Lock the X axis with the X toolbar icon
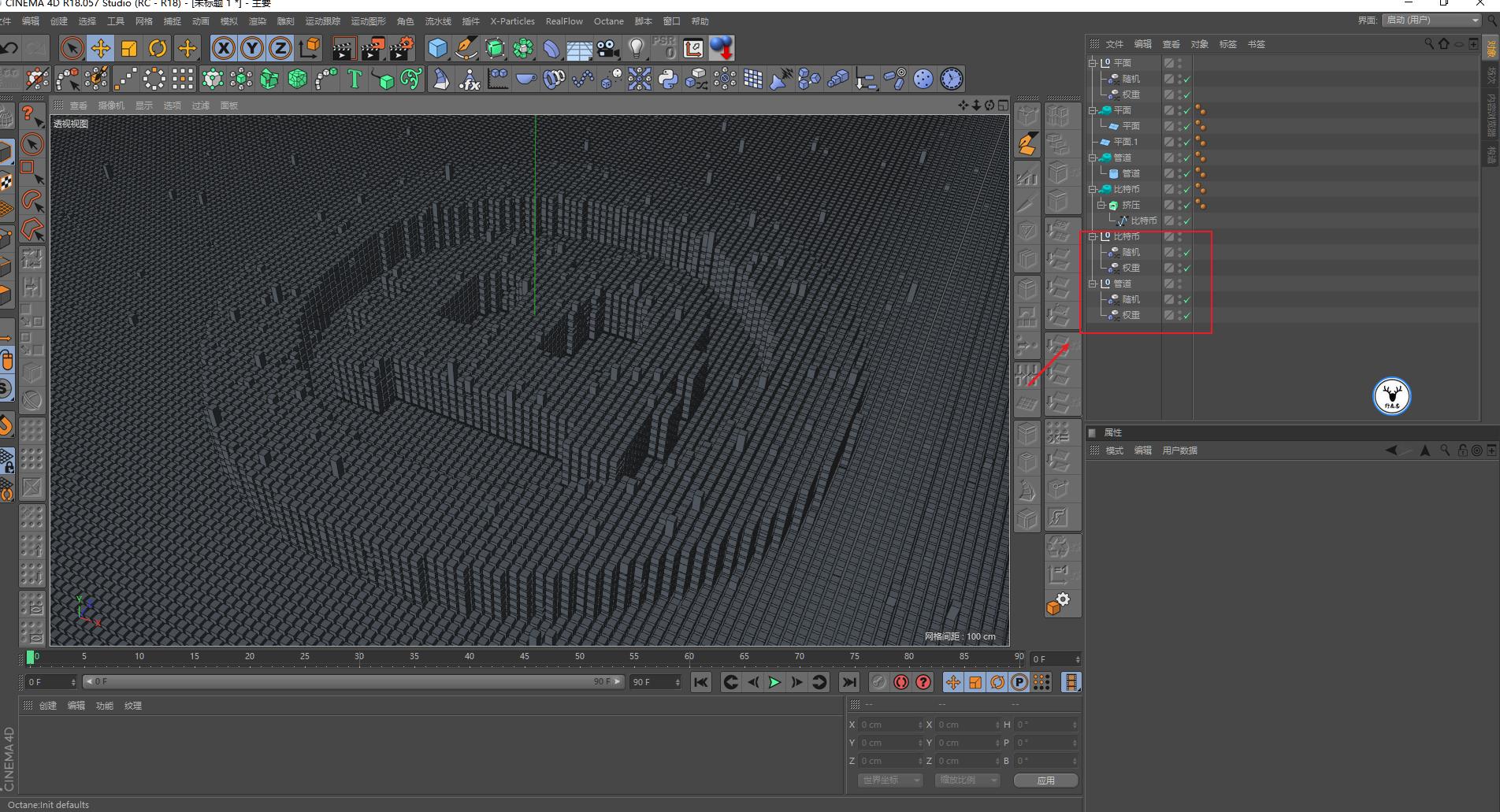The height and width of the screenshot is (812, 1500). (223, 48)
